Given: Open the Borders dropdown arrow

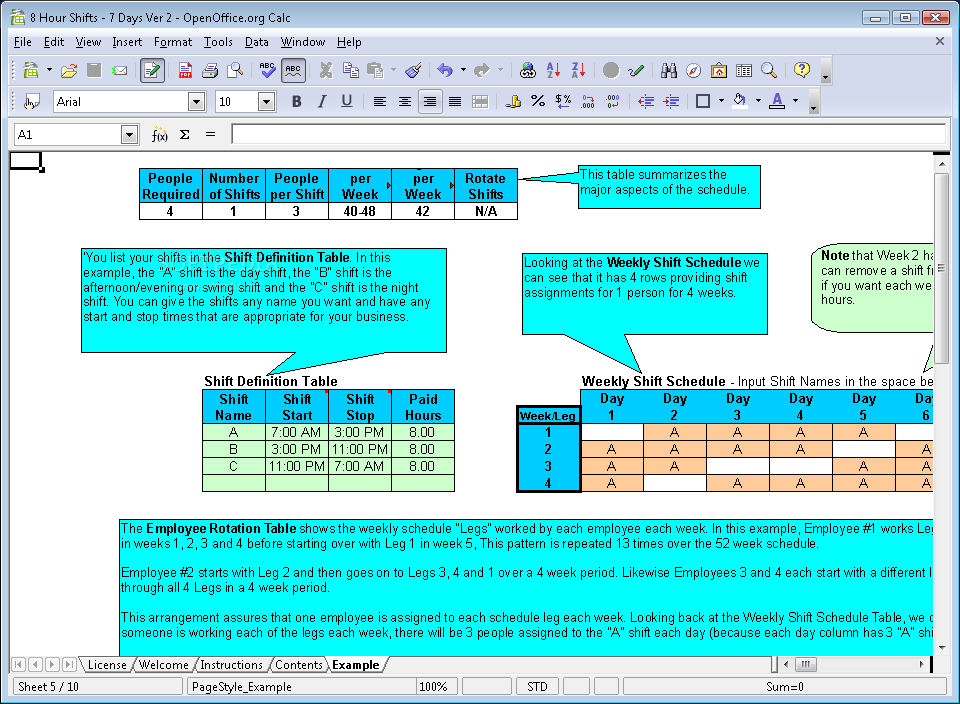Looking at the screenshot, I should (x=721, y=101).
